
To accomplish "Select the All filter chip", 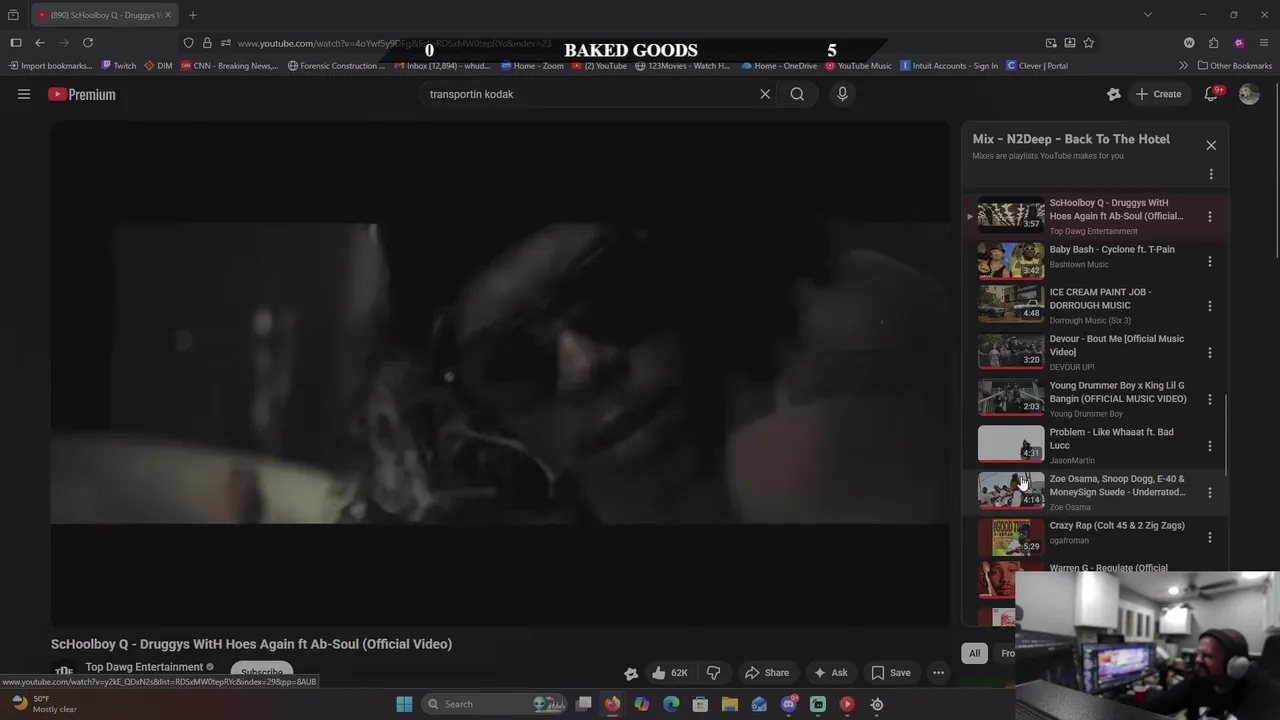I will coord(974,653).
